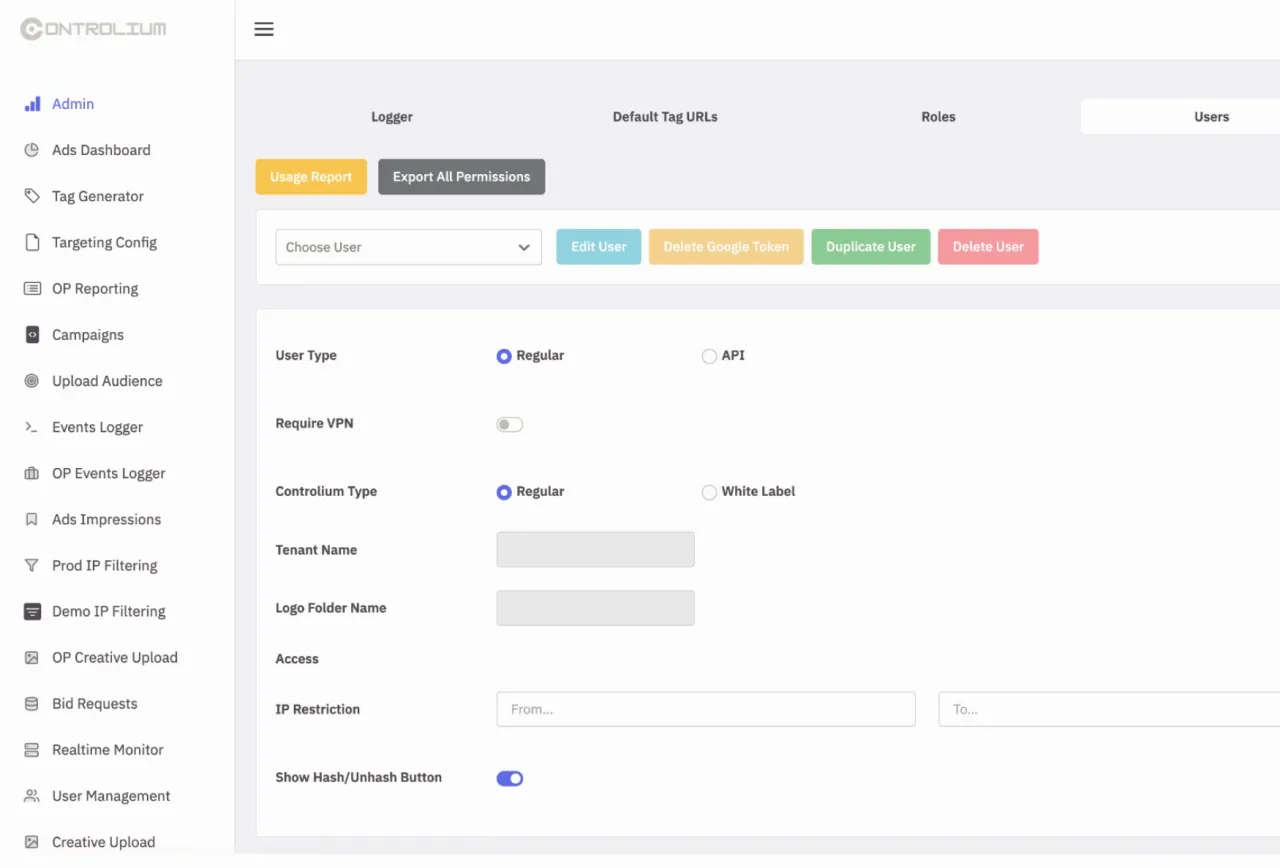1280x868 pixels.
Task: Open Campaigns via its sidebar icon
Action: pos(32,335)
